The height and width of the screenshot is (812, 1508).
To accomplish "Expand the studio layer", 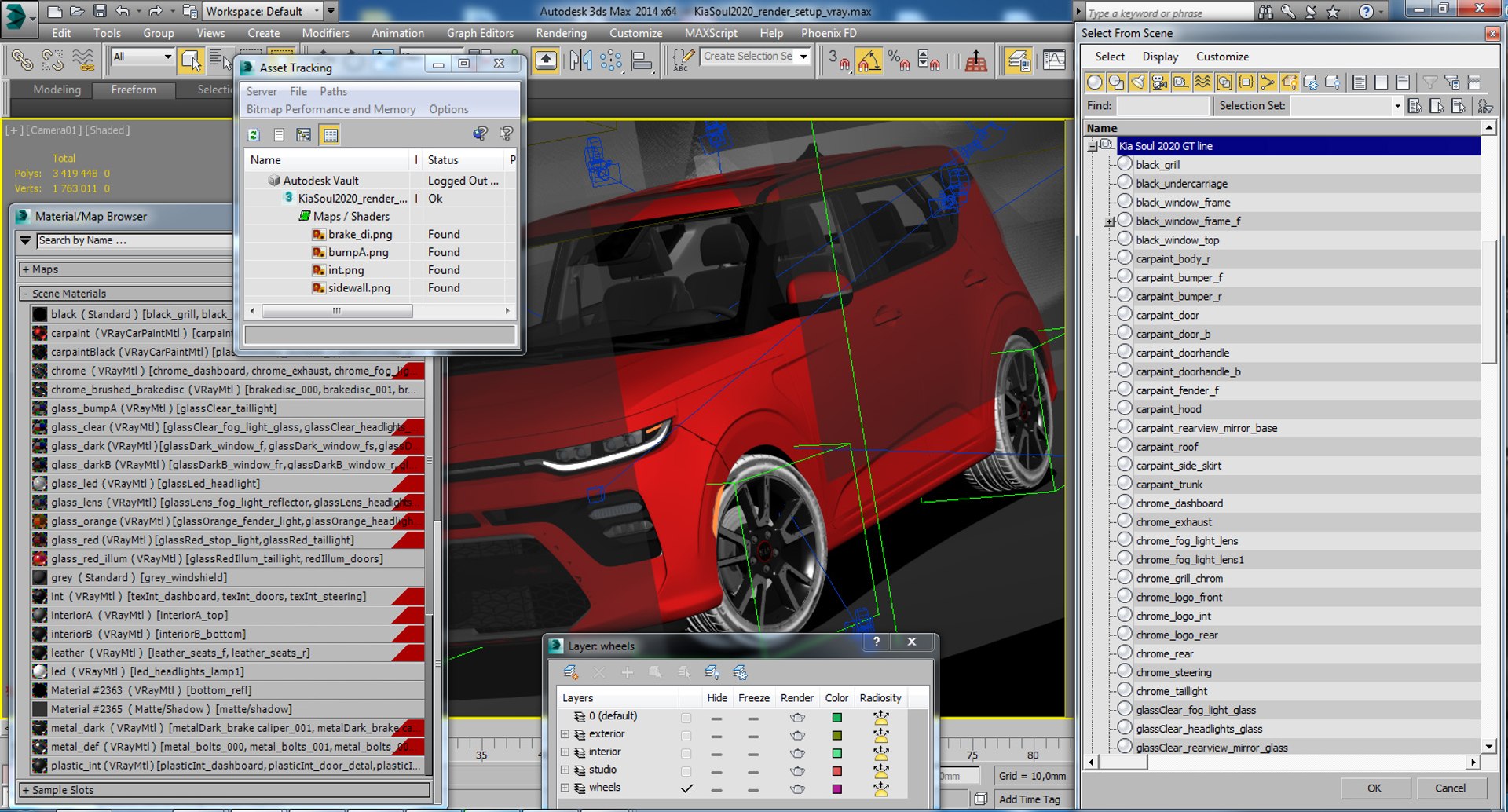I will (x=565, y=770).
